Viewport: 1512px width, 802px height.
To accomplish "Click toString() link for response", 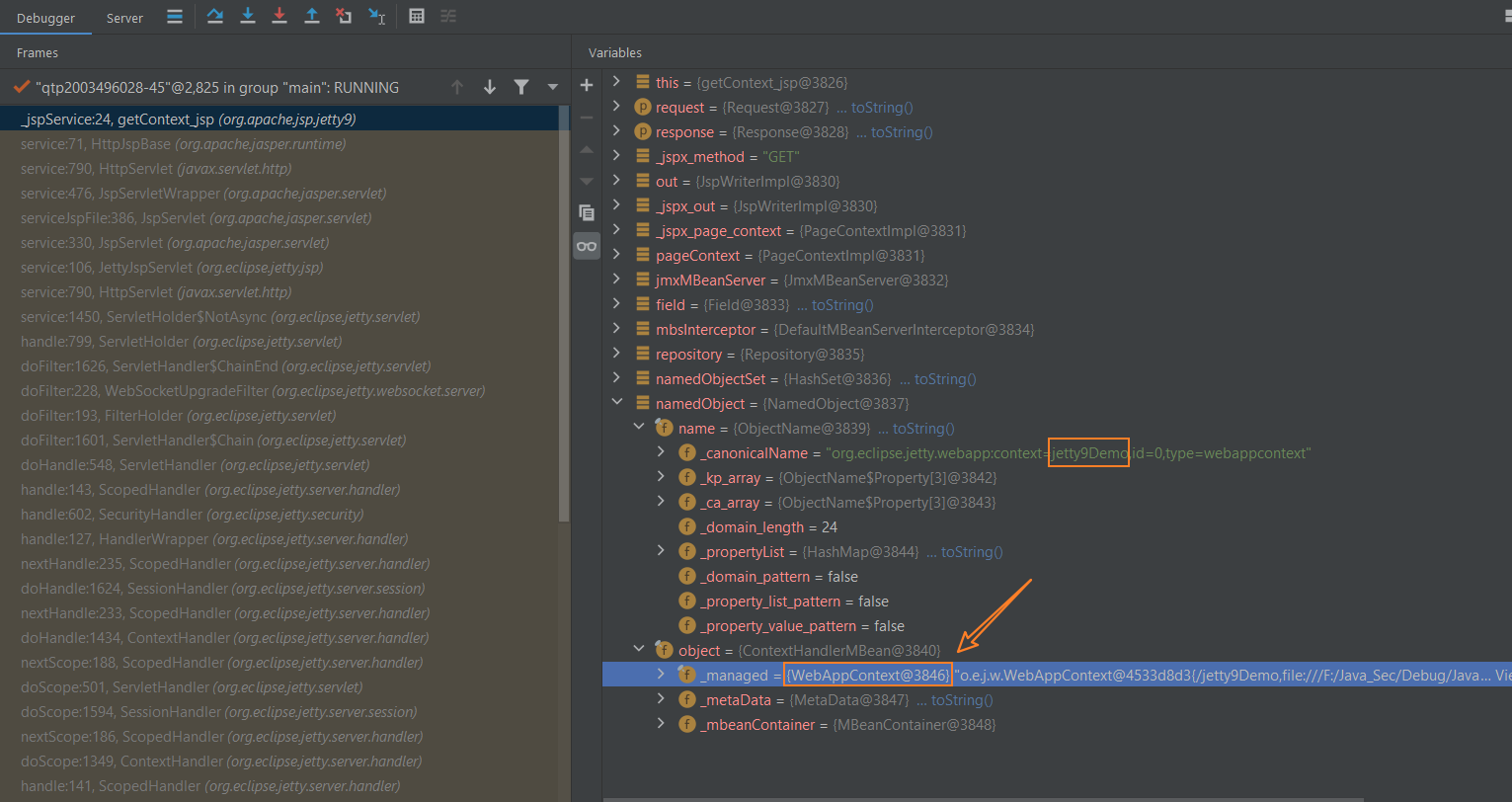I will tap(902, 131).
